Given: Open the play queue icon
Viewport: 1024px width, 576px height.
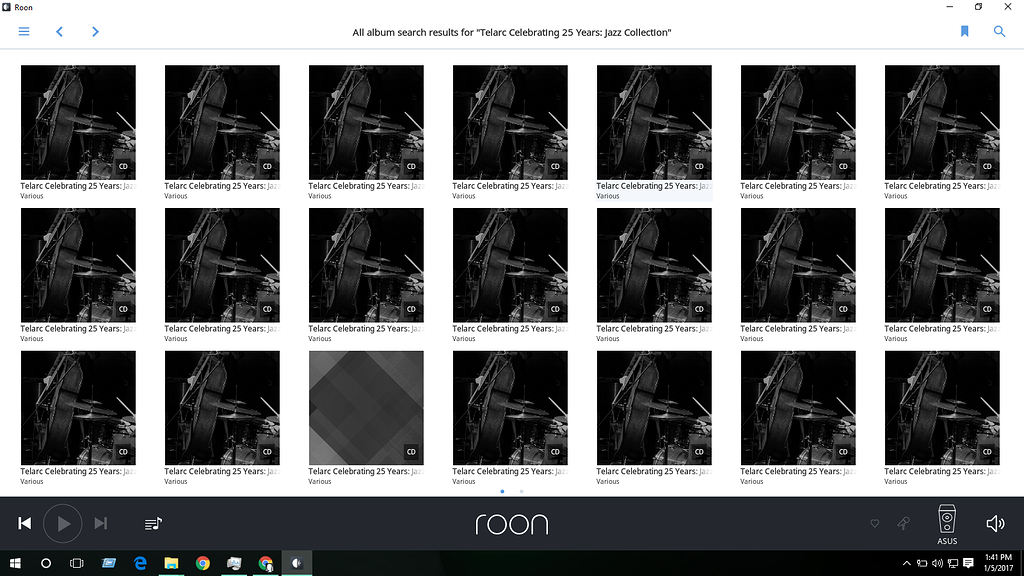Looking at the screenshot, I should click(152, 523).
